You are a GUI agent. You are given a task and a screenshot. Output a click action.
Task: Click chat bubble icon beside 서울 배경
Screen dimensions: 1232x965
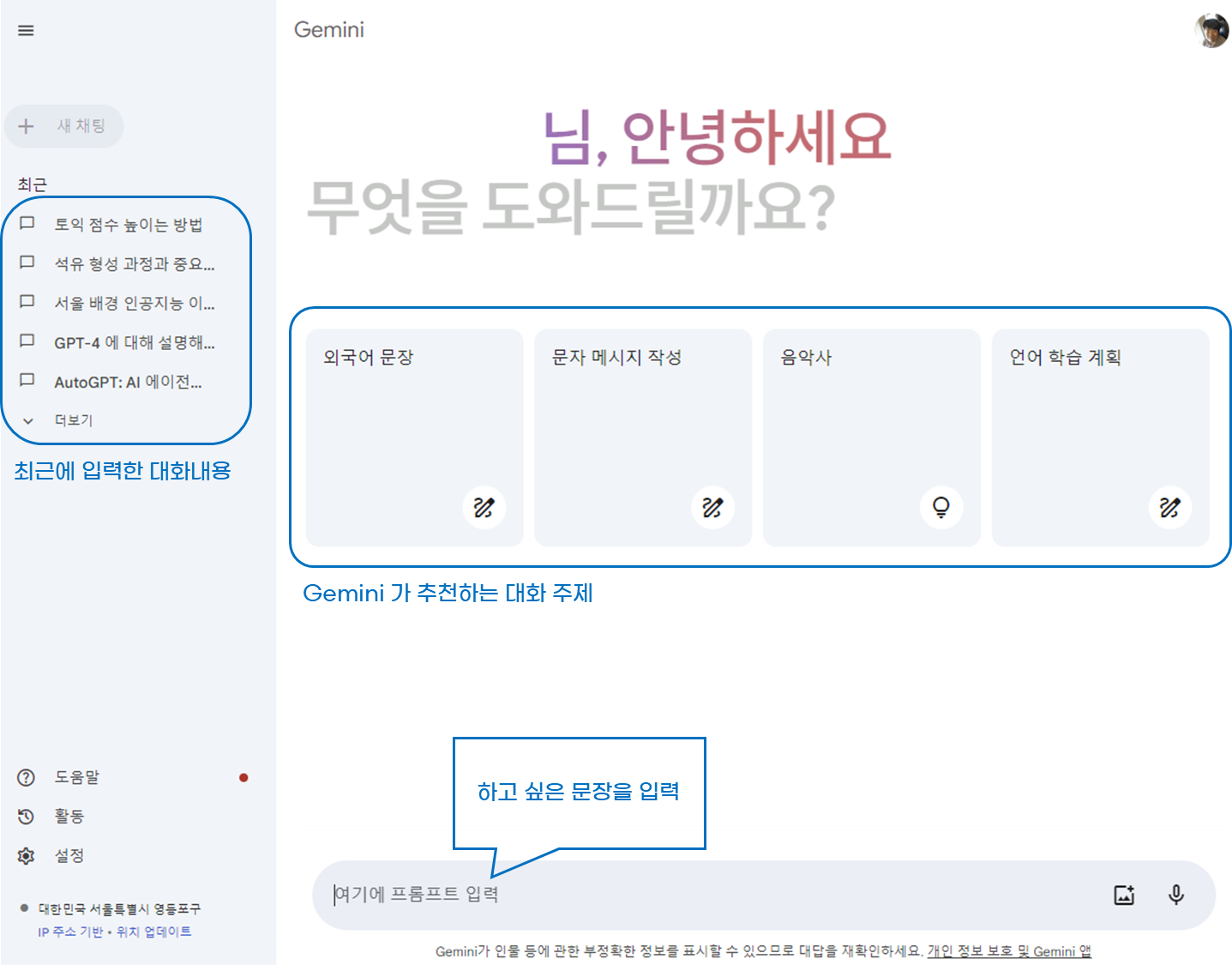click(27, 302)
